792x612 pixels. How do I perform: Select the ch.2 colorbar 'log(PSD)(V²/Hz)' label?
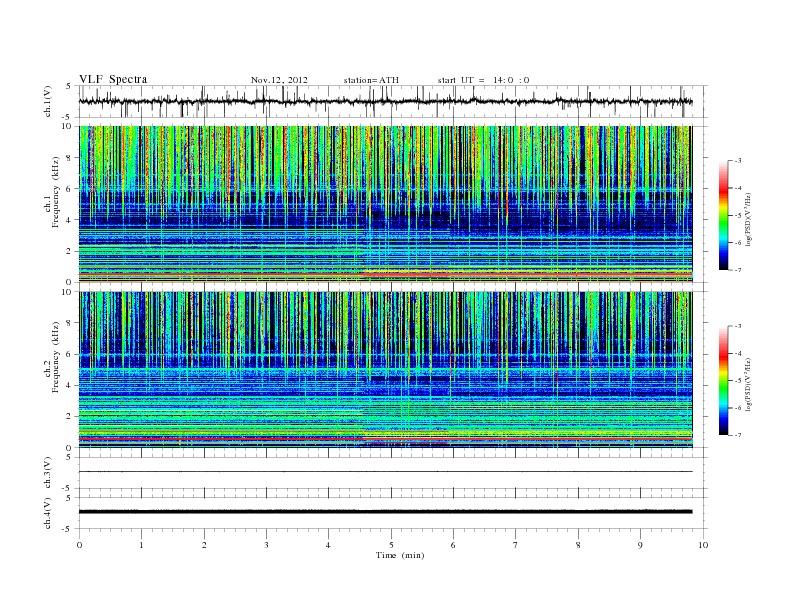tap(748, 384)
